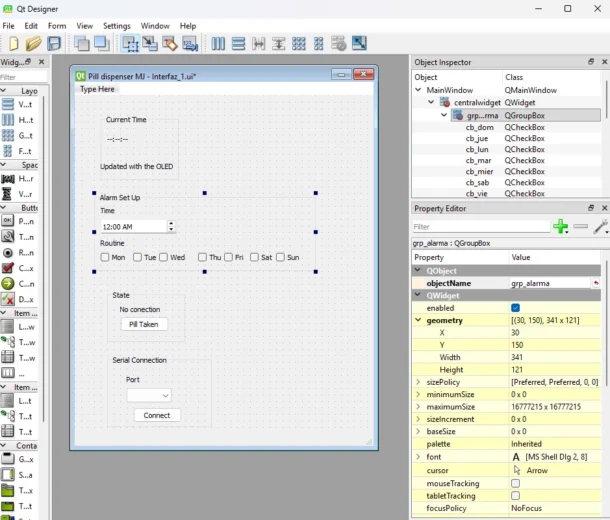Expand the font property
Viewport: 610px width, 520px height.
[x=418, y=457]
